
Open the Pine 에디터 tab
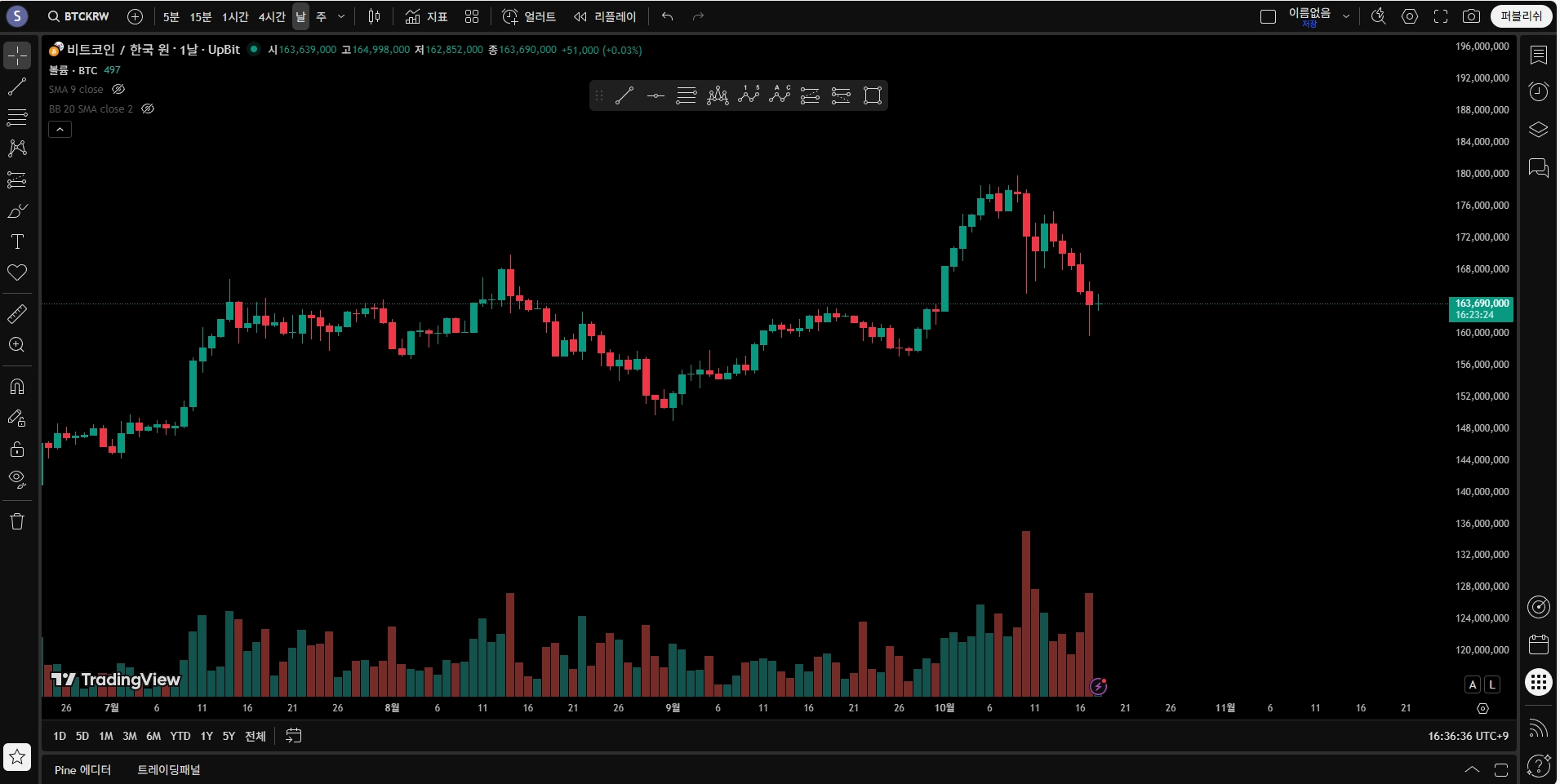[82, 770]
